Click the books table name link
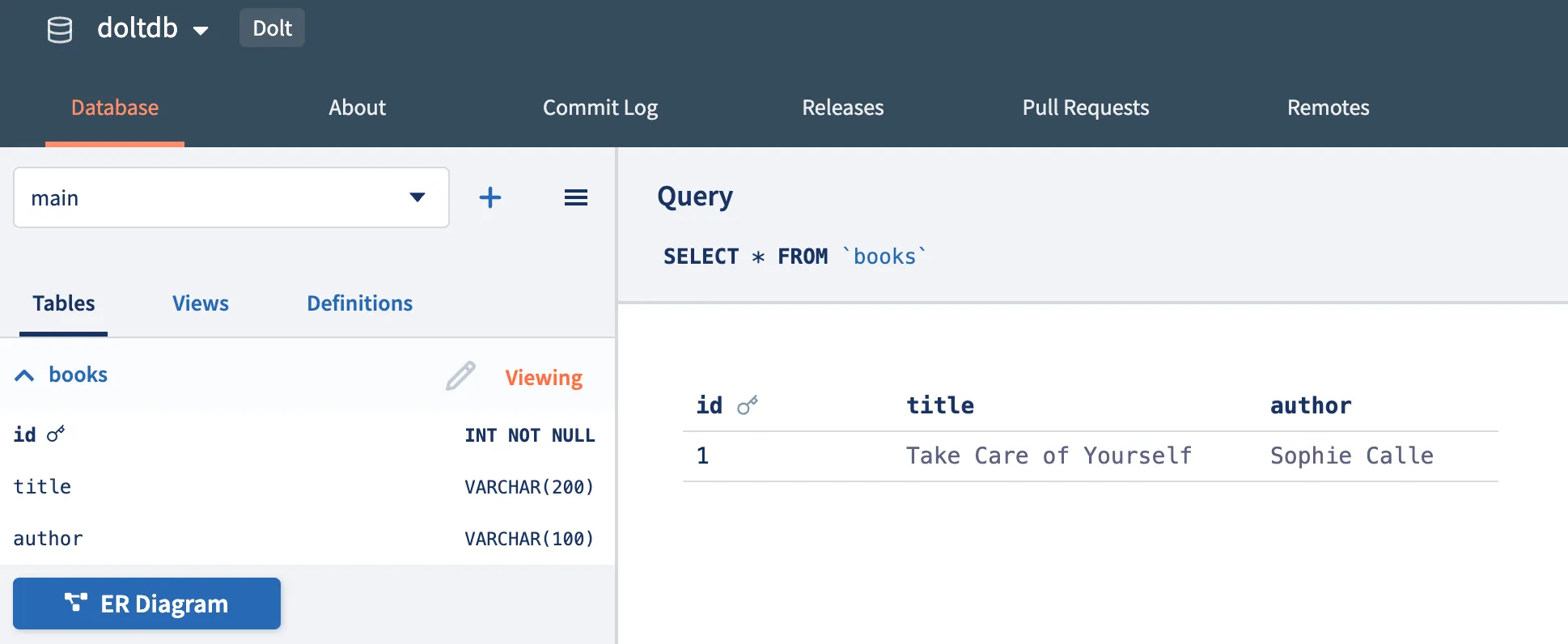The width and height of the screenshot is (1568, 644). 78,375
